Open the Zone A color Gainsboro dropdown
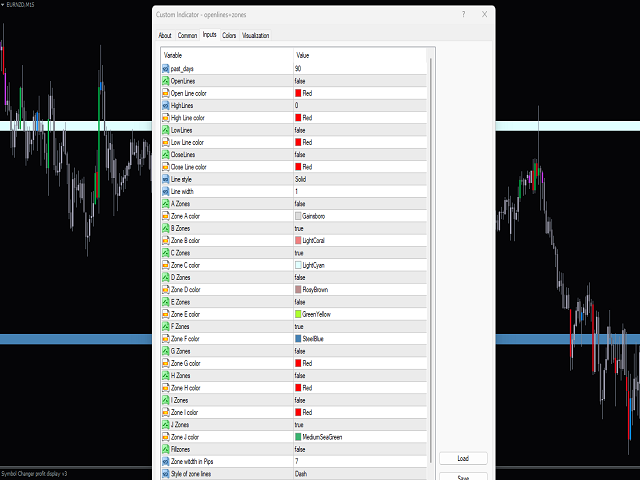This screenshot has width=640, height=480. coord(360,216)
